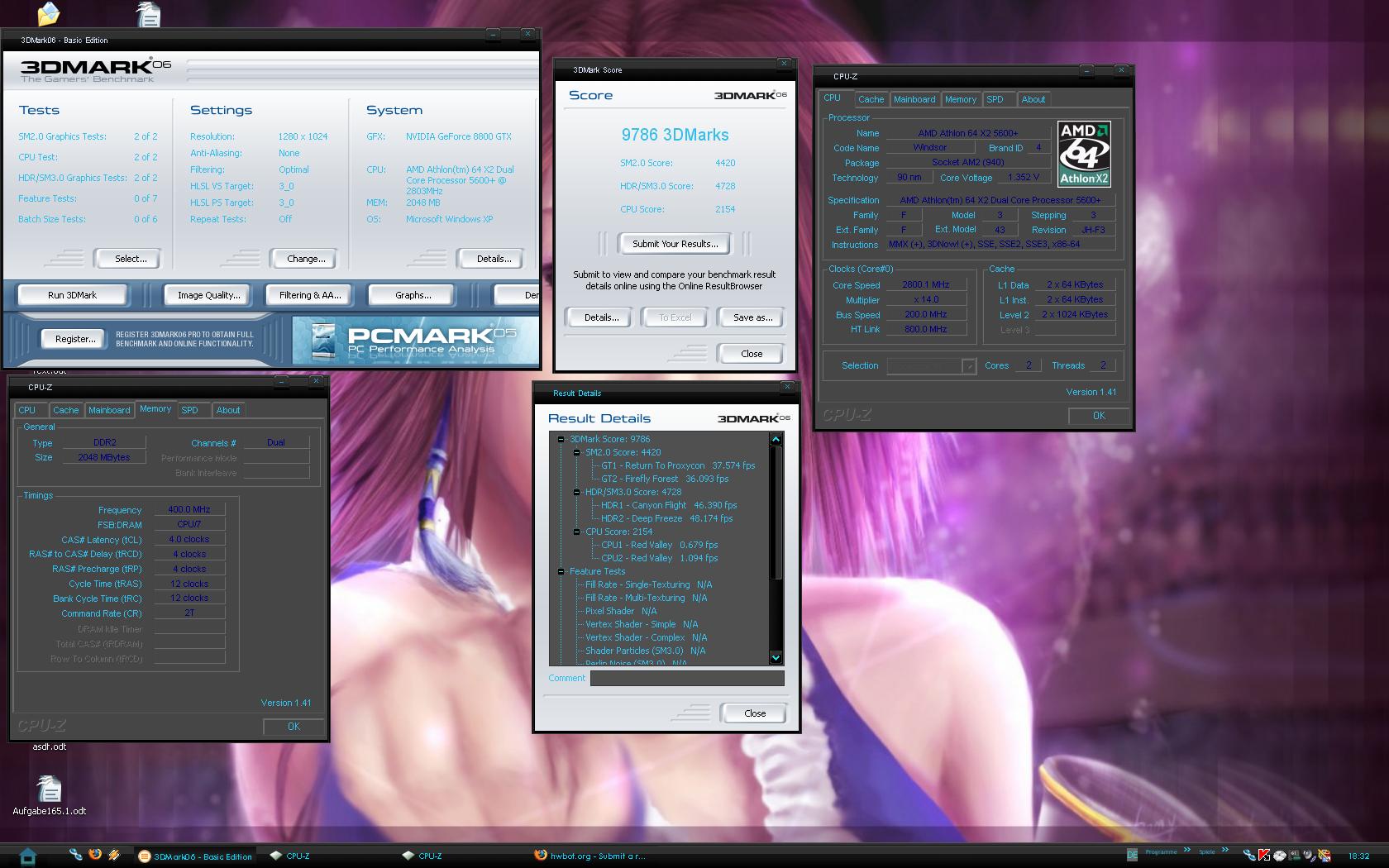Collapse the 3DMark Score tree node
Image resolution: width=1389 pixels, height=868 pixels.
[x=561, y=439]
